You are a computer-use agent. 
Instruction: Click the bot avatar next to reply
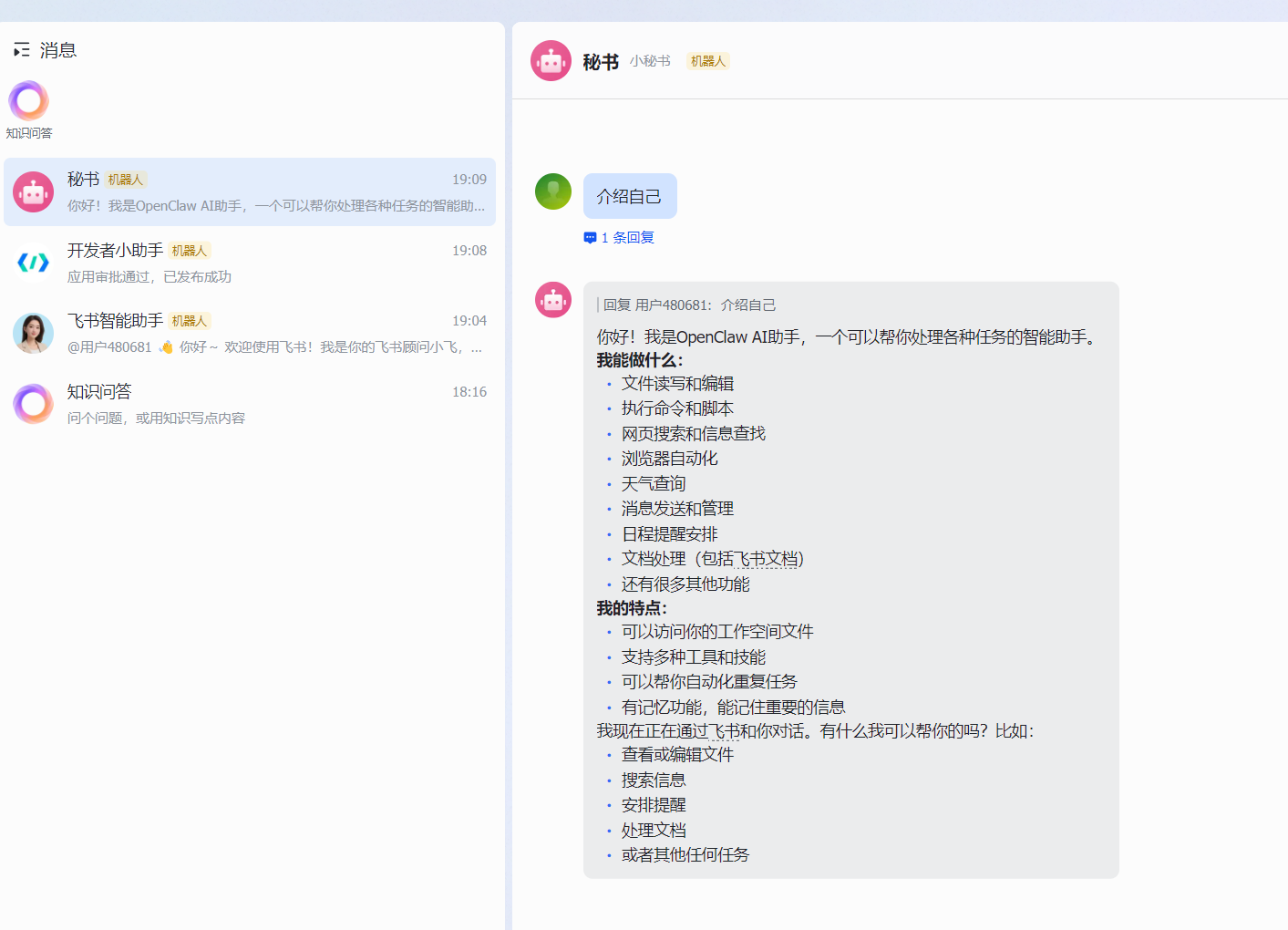click(553, 300)
